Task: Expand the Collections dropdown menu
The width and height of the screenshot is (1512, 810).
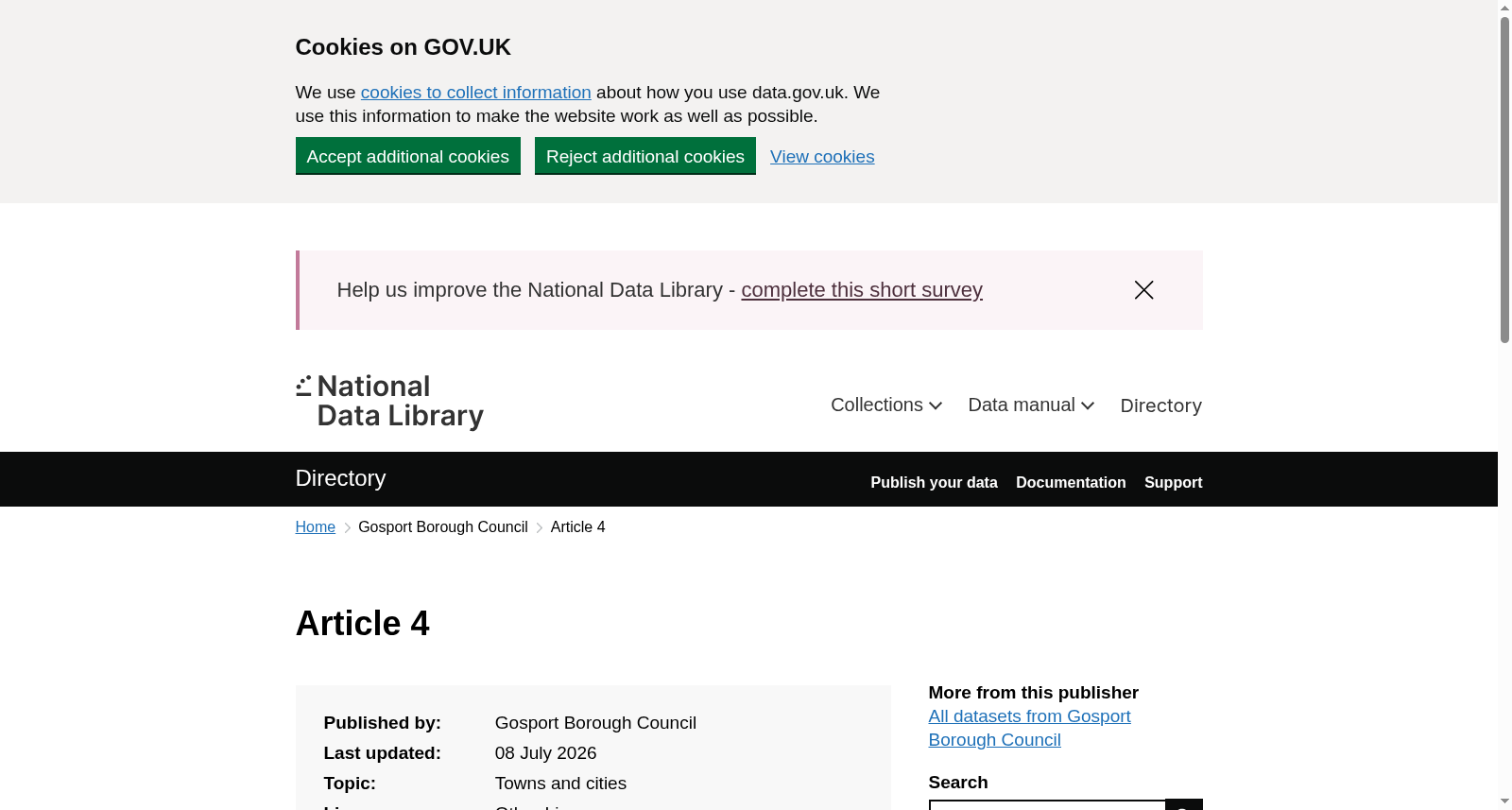Action: [886, 405]
